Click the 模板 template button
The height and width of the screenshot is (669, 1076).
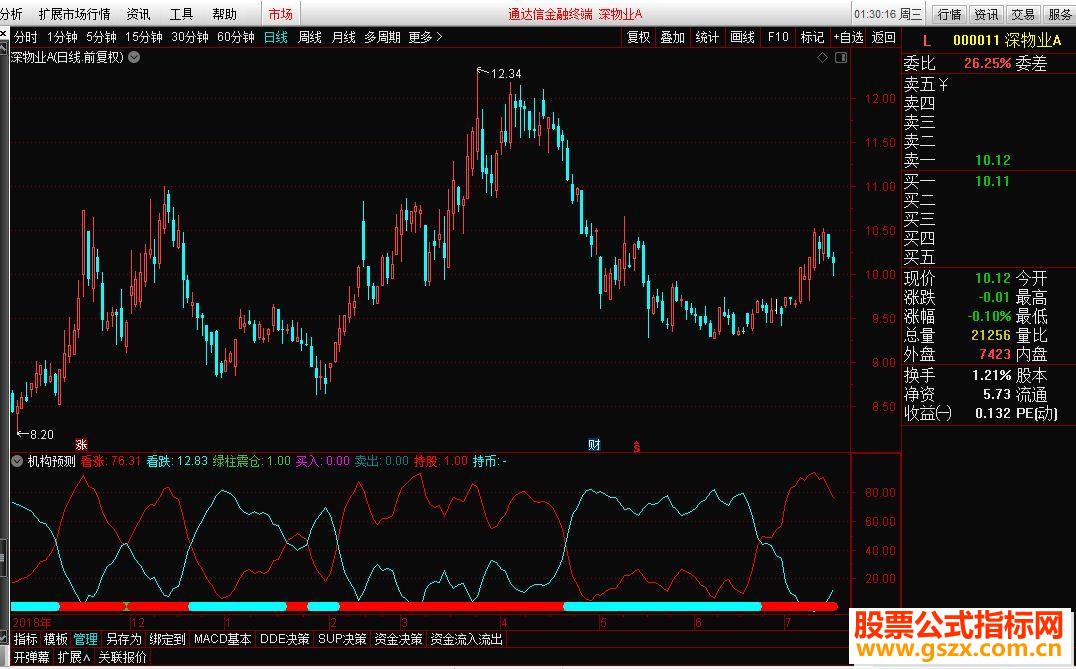(x=56, y=639)
